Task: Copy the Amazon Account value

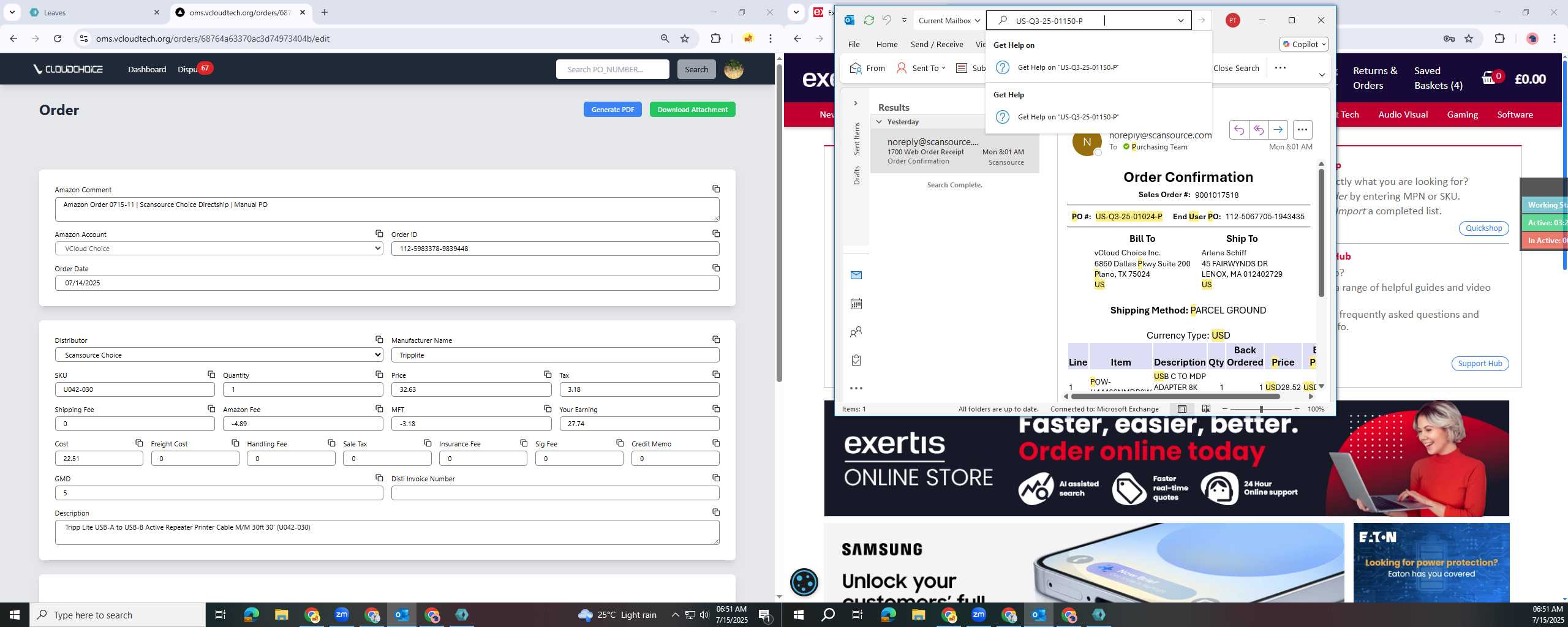Action: pyautogui.click(x=379, y=234)
